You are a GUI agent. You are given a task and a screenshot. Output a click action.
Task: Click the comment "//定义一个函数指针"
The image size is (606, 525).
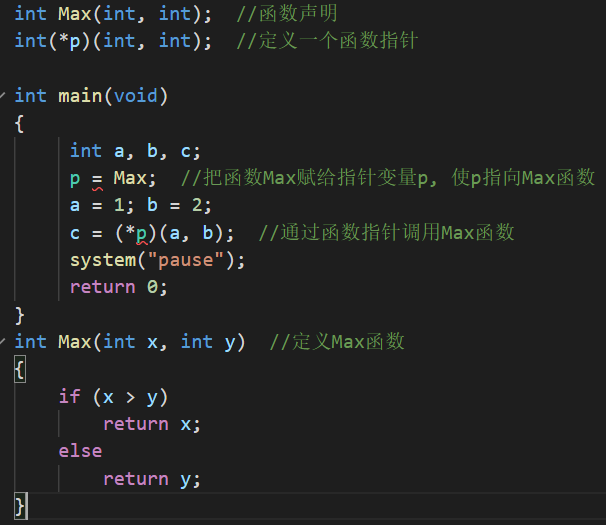pyautogui.click(x=327, y=41)
